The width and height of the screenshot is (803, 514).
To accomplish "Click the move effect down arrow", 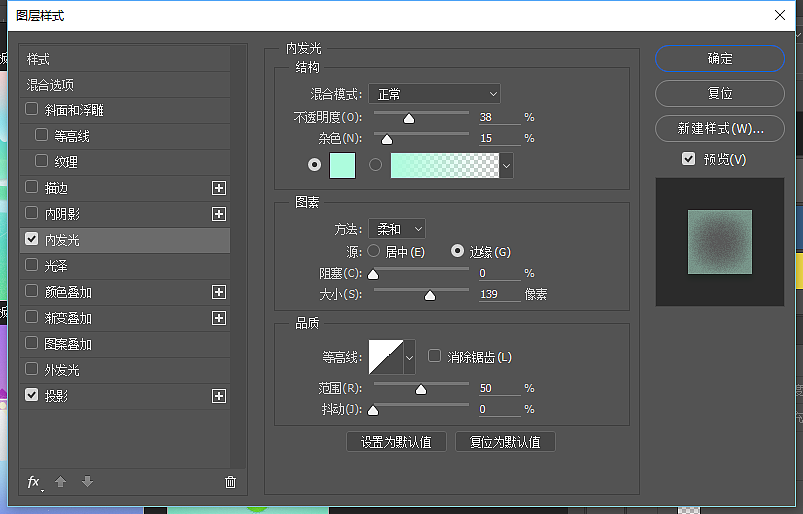I will click(x=87, y=482).
